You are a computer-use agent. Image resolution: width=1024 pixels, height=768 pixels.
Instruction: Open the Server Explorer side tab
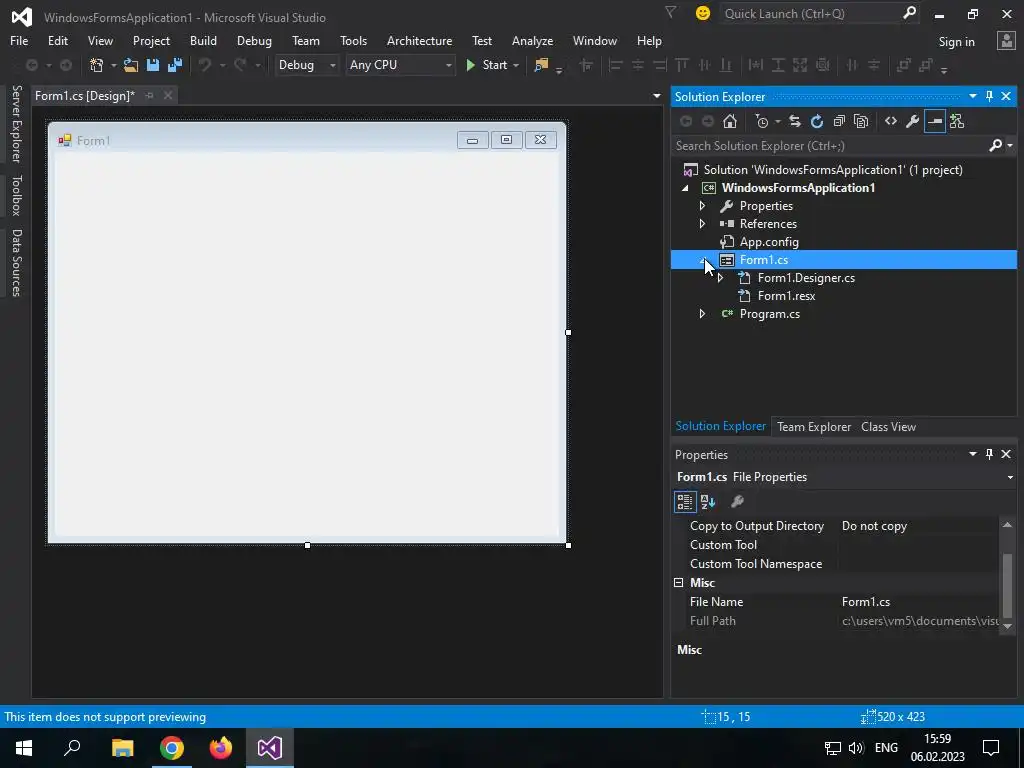pyautogui.click(x=16, y=123)
